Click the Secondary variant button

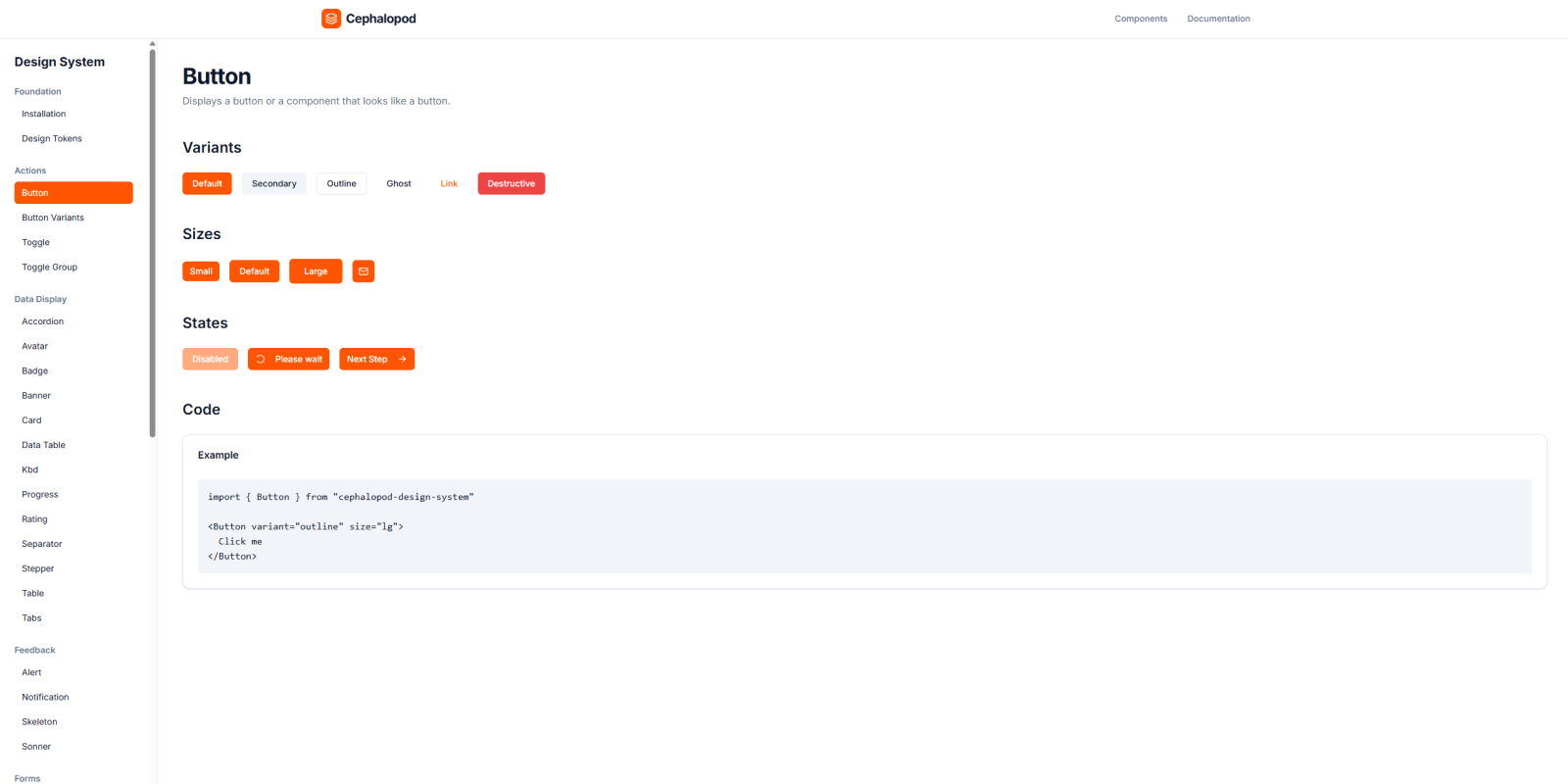tap(274, 183)
